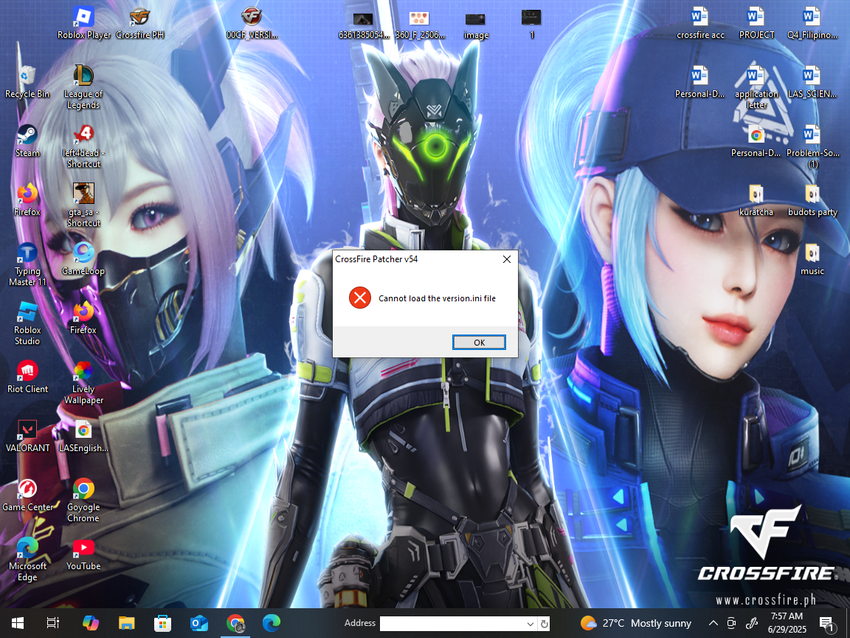Viewport: 850px width, 638px height.
Task: Select the gta_sa Shortcut icon
Action: [x=83, y=205]
